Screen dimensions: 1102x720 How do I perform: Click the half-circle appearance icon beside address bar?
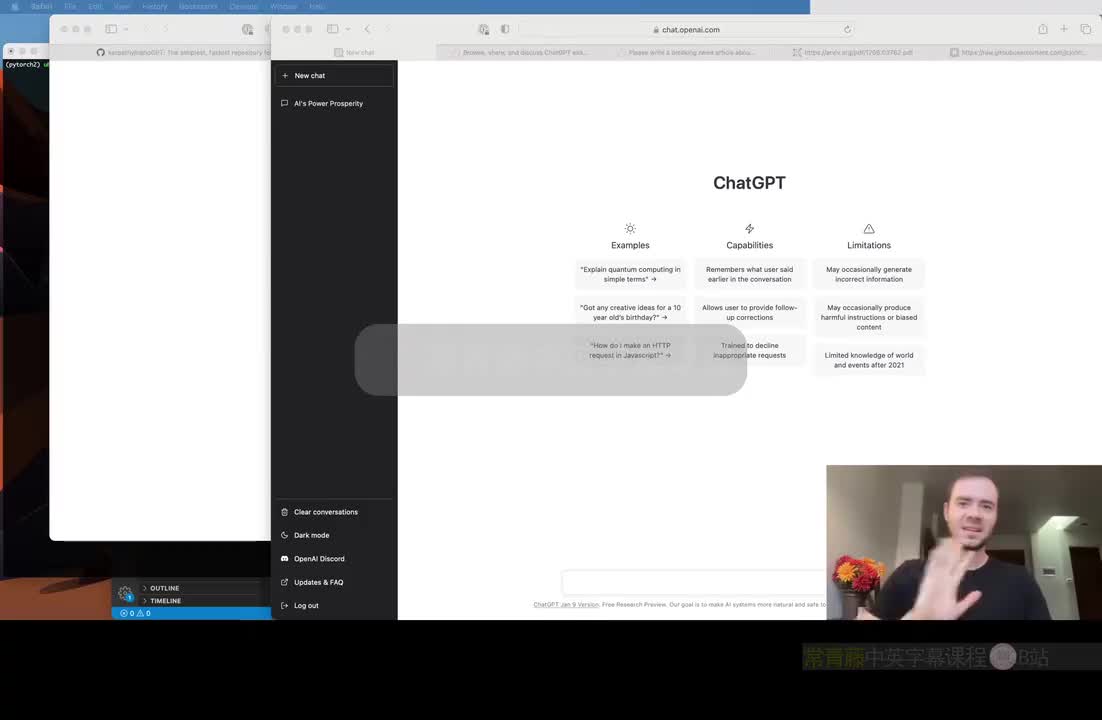tap(505, 29)
